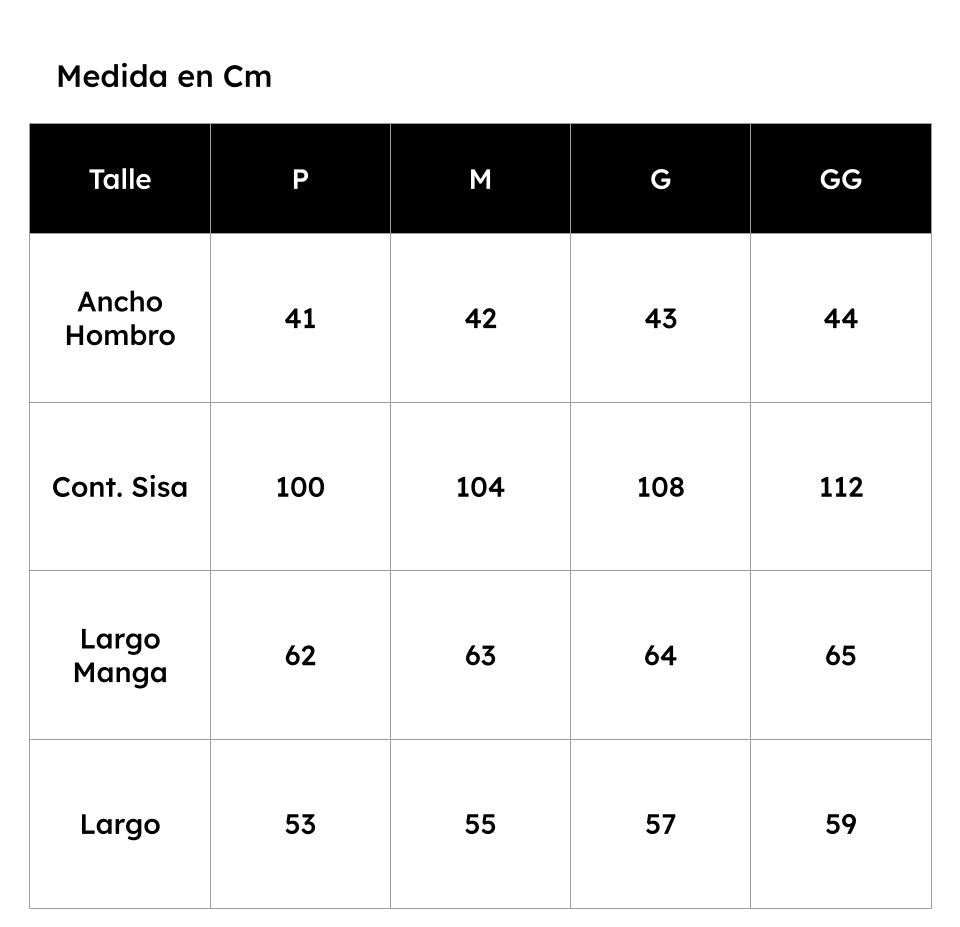Select Largo Manga value 63
Screen dimensions: 960x927
(480, 656)
